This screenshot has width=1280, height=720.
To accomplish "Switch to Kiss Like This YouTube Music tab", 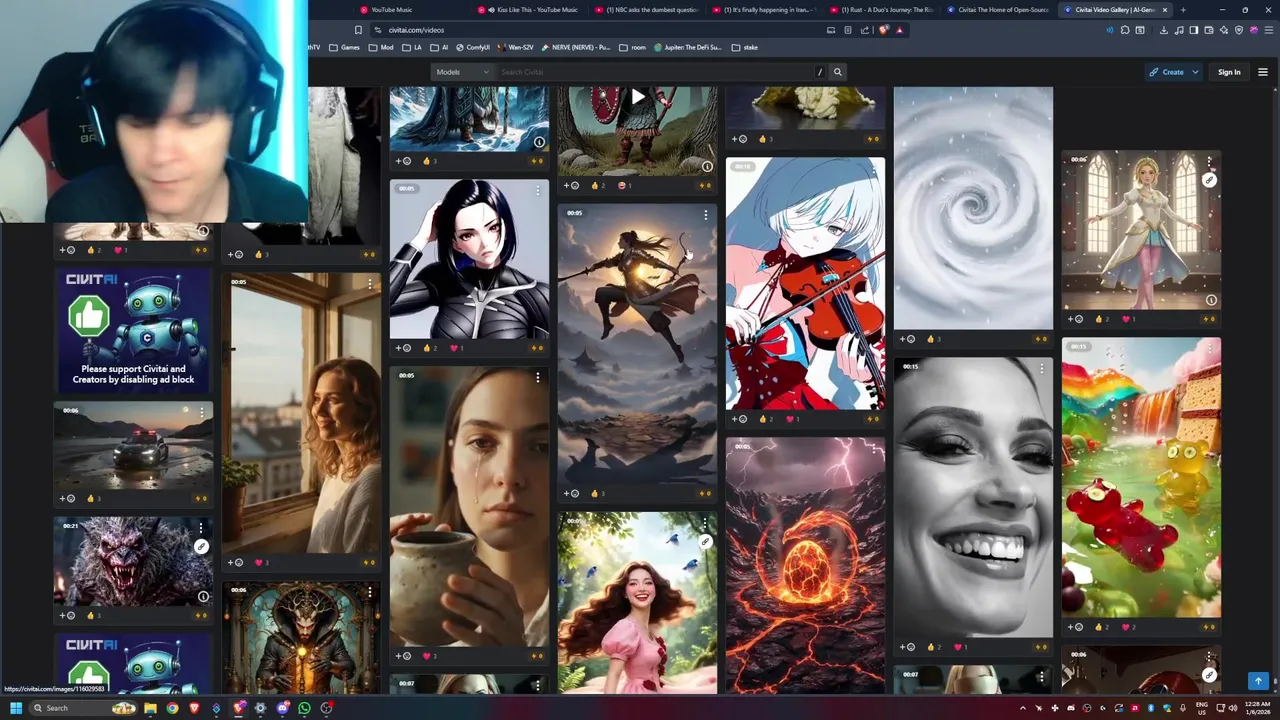I will (530, 10).
